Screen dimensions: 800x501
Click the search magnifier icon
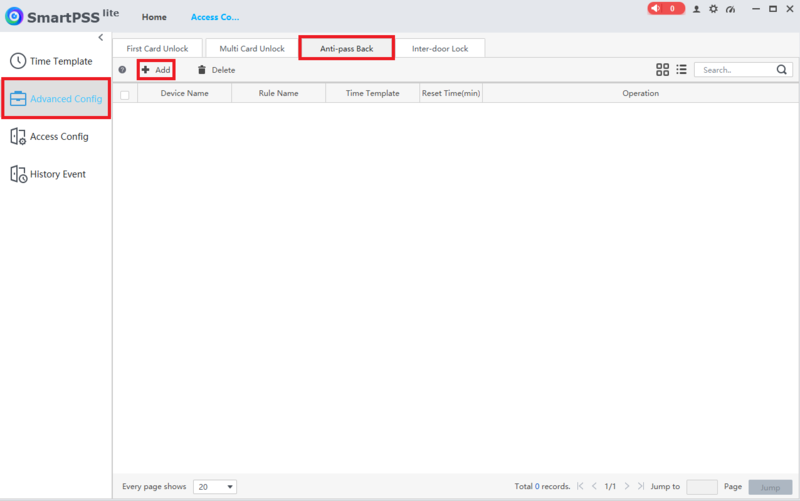782,69
